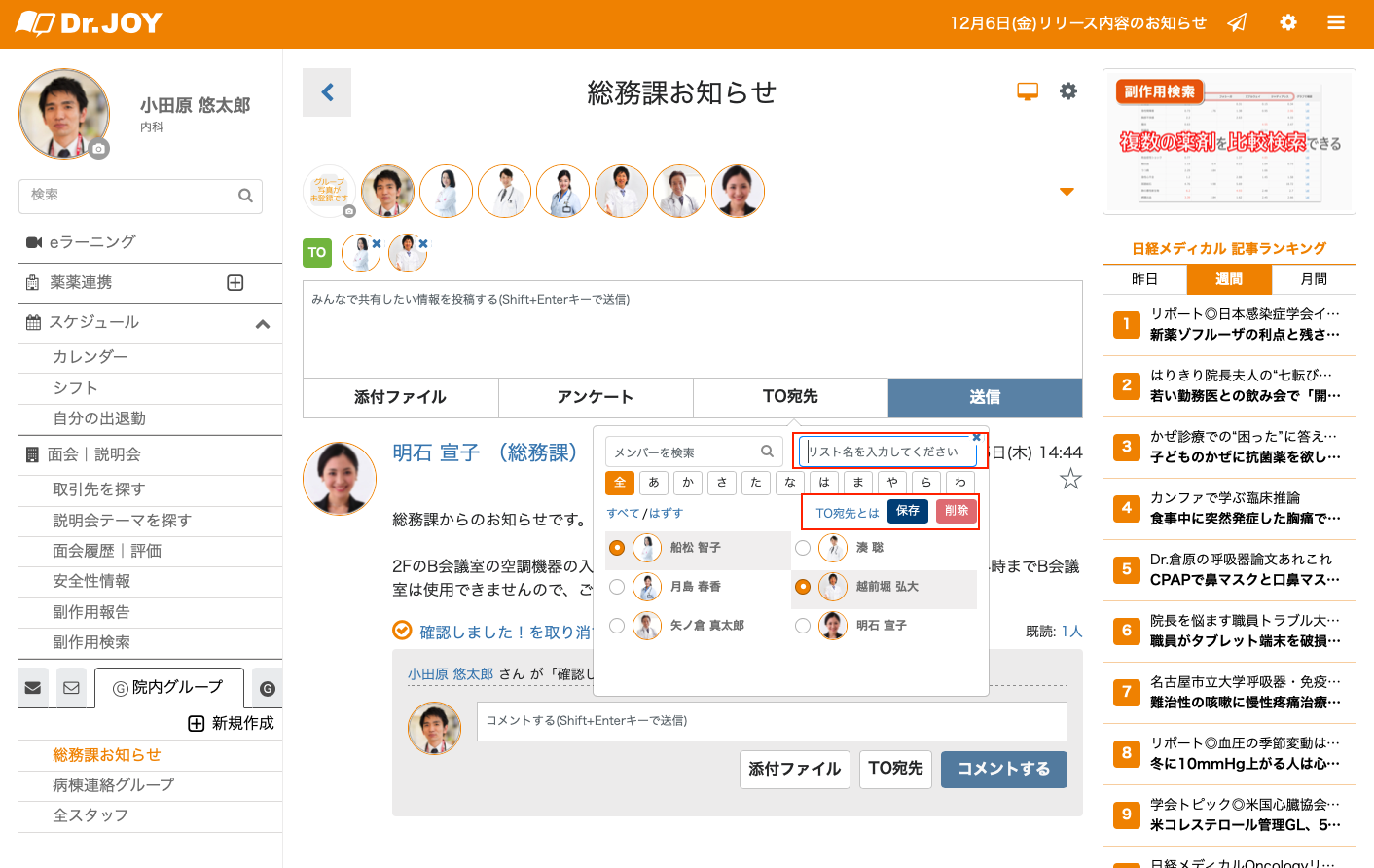Open the 院内グループ tab
Screen dimensions: 1374x868
[x=168, y=688]
